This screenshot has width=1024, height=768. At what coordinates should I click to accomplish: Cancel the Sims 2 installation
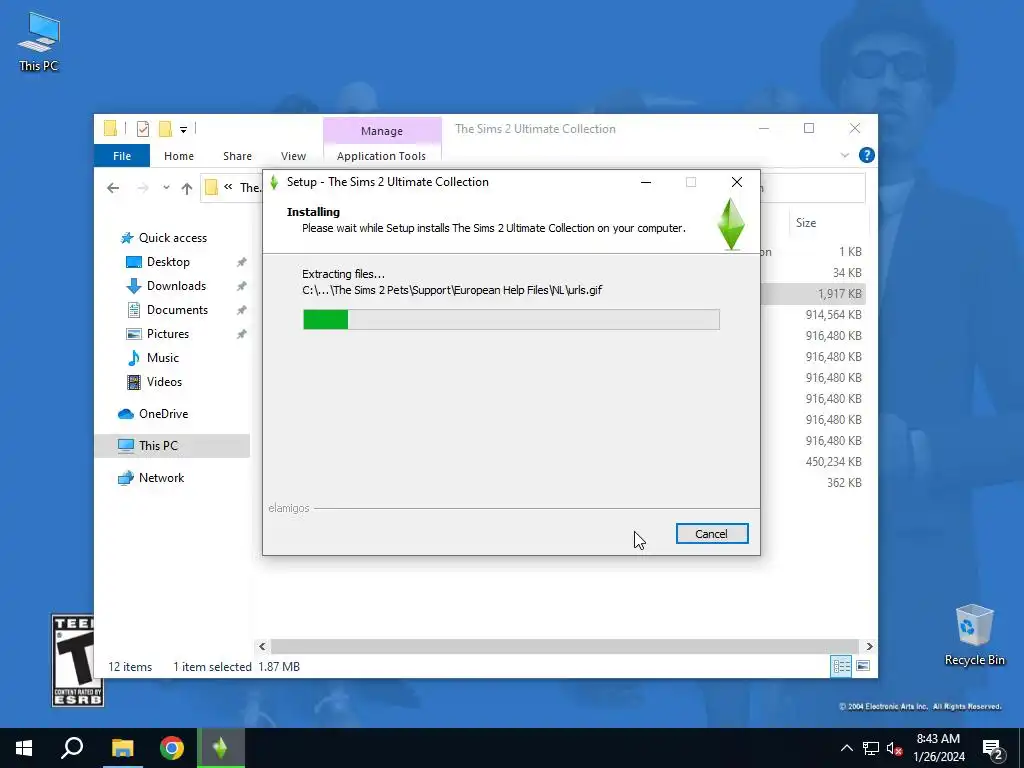click(x=712, y=534)
